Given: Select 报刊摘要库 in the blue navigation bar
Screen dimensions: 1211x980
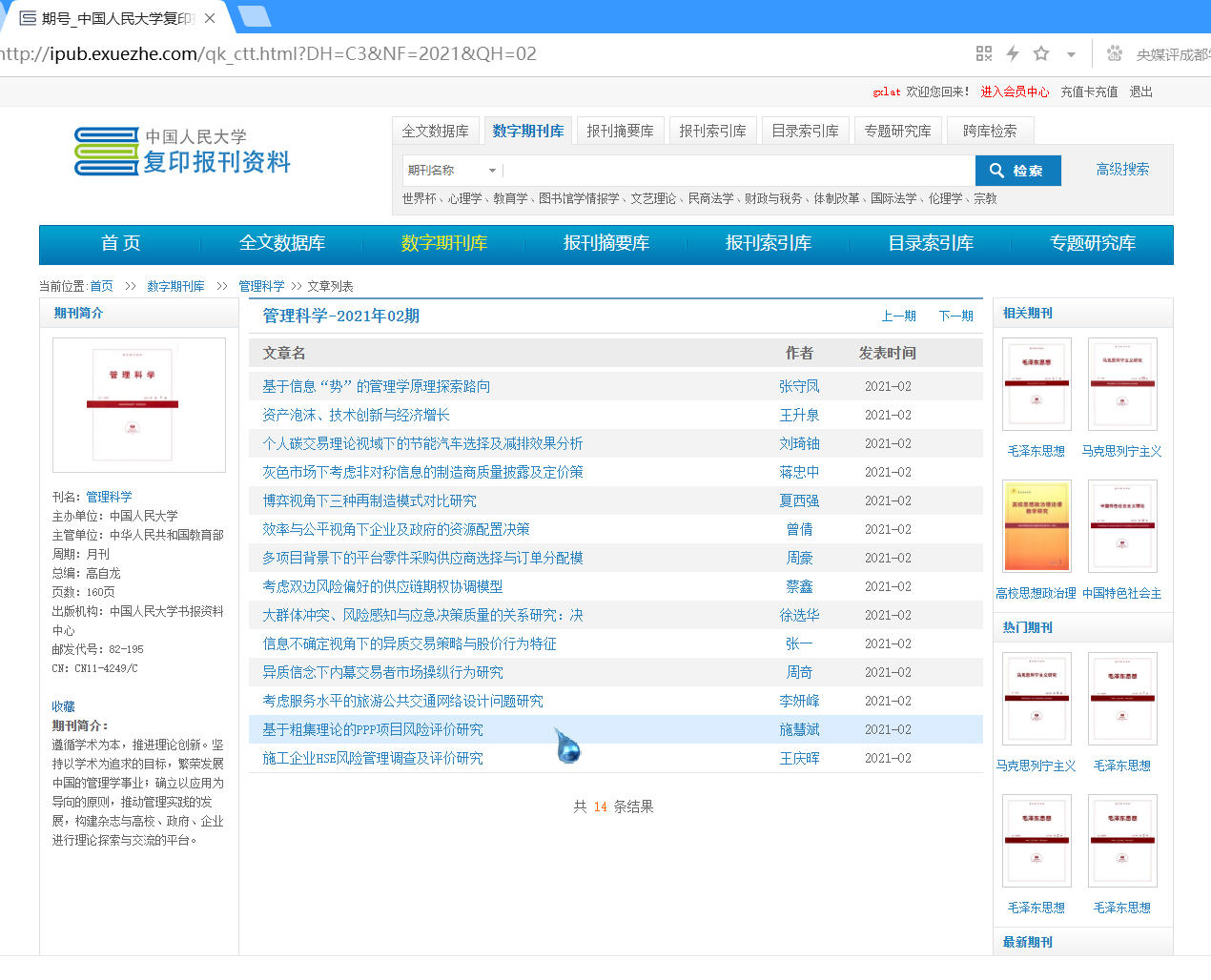Looking at the screenshot, I should tap(605, 243).
